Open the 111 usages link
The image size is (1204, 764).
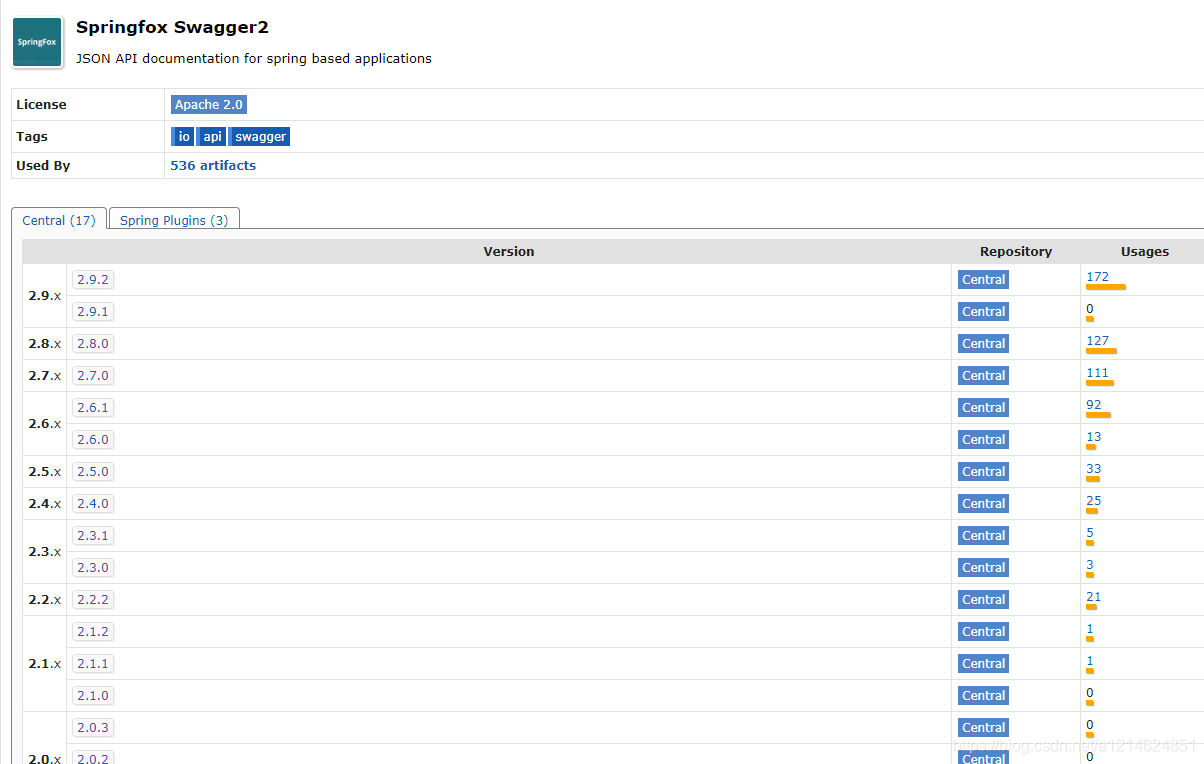[x=1097, y=373]
